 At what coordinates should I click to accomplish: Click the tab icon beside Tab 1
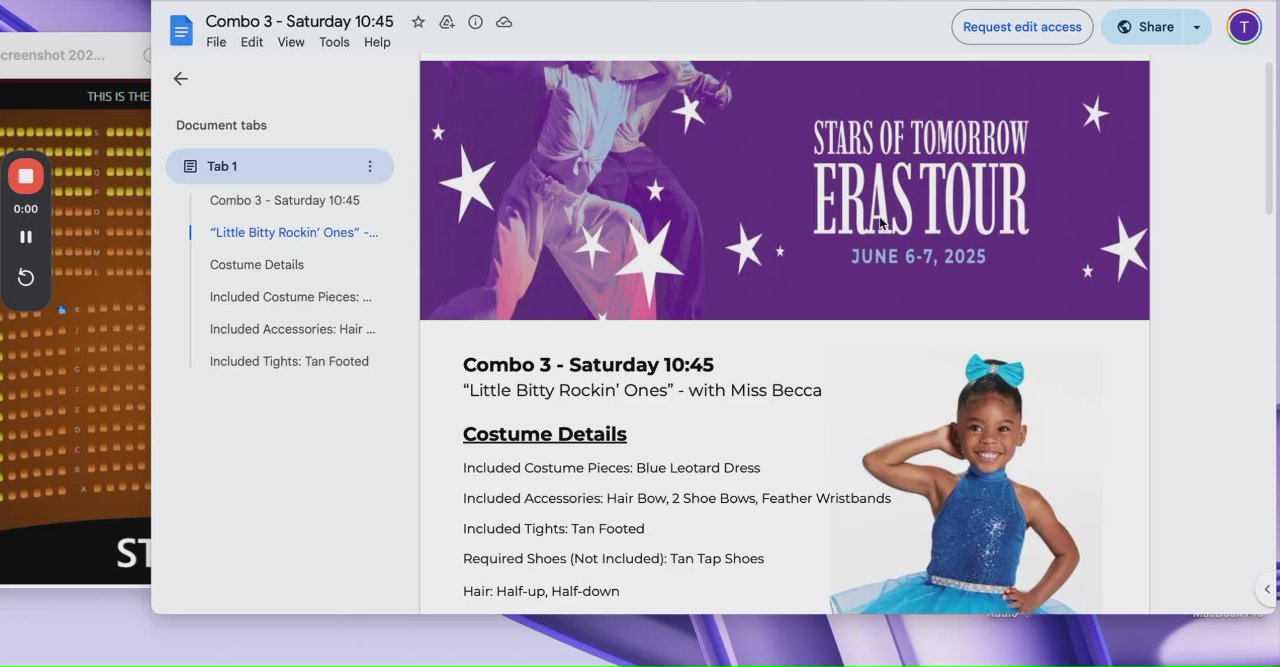click(190, 166)
